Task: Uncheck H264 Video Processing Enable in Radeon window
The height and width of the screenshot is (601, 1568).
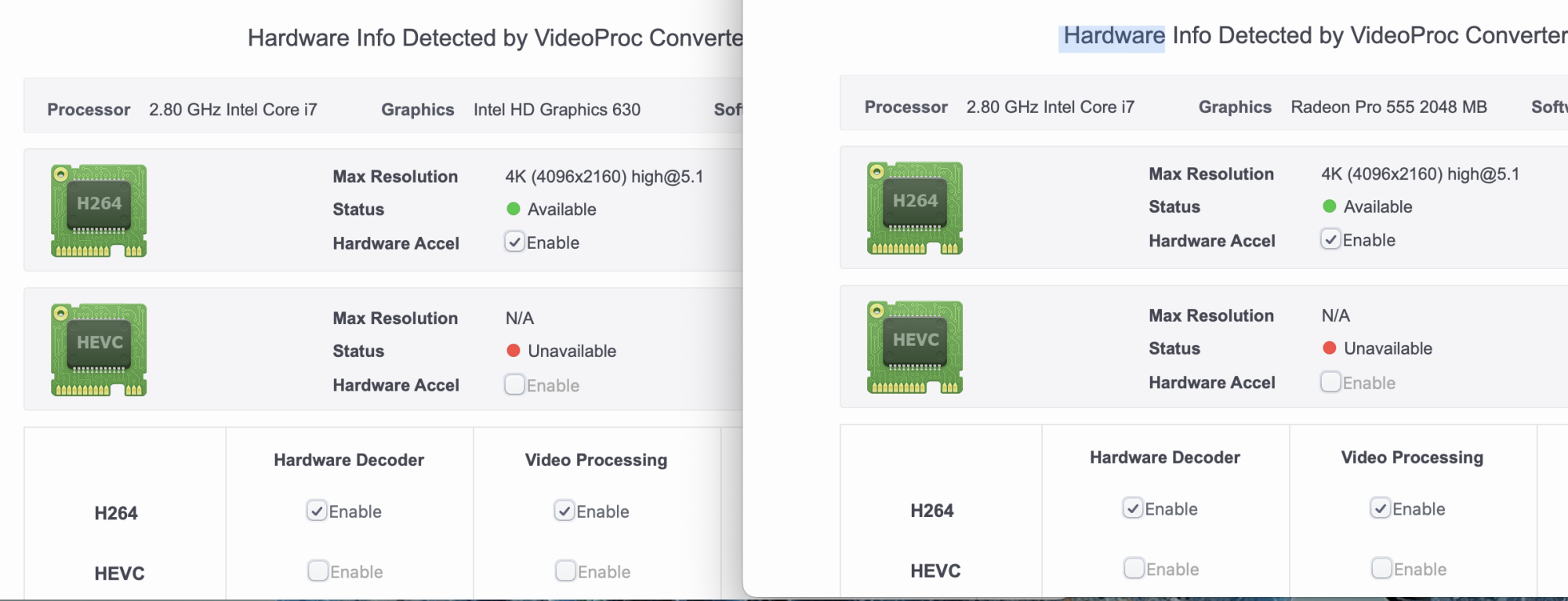Action: pos(1381,508)
